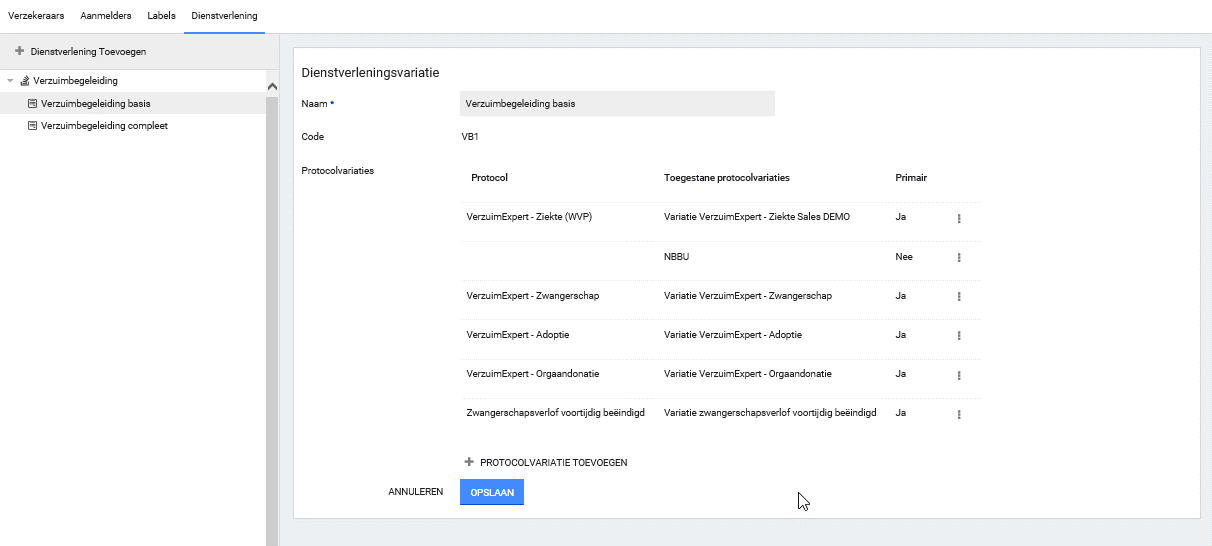Open menu for Zwangerschapsverlof voortijdig beëindigd row

pyautogui.click(x=958, y=414)
